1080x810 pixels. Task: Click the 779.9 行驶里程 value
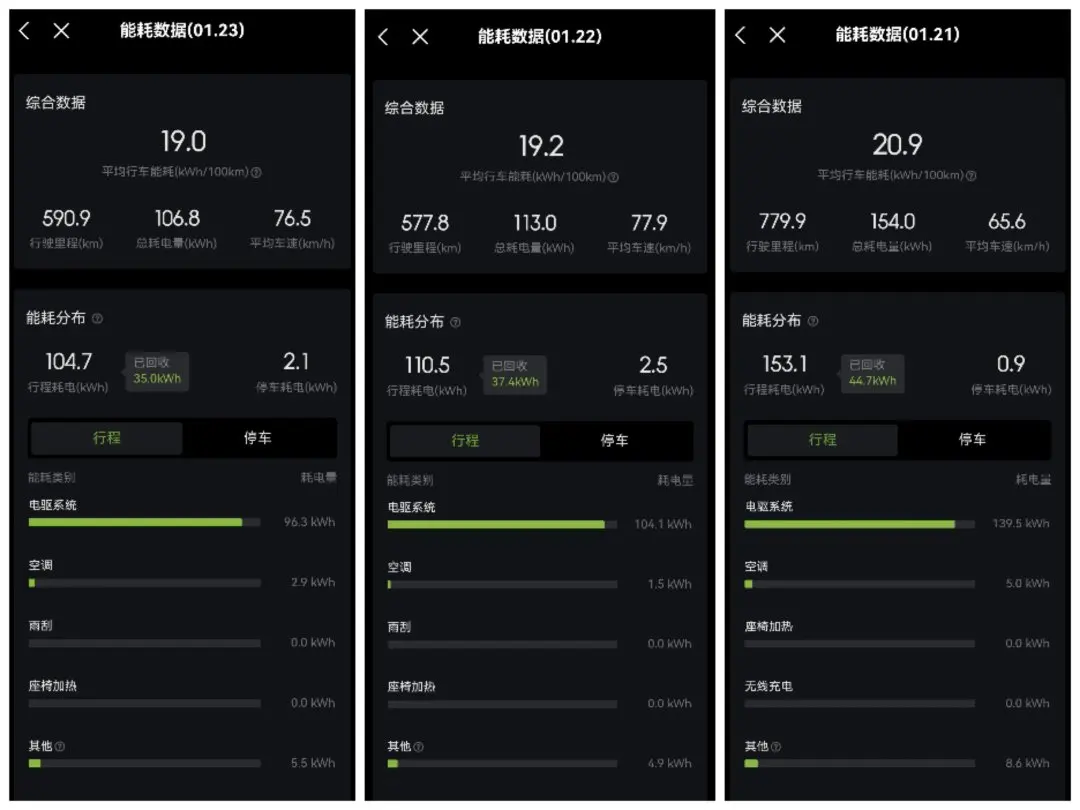click(x=782, y=222)
